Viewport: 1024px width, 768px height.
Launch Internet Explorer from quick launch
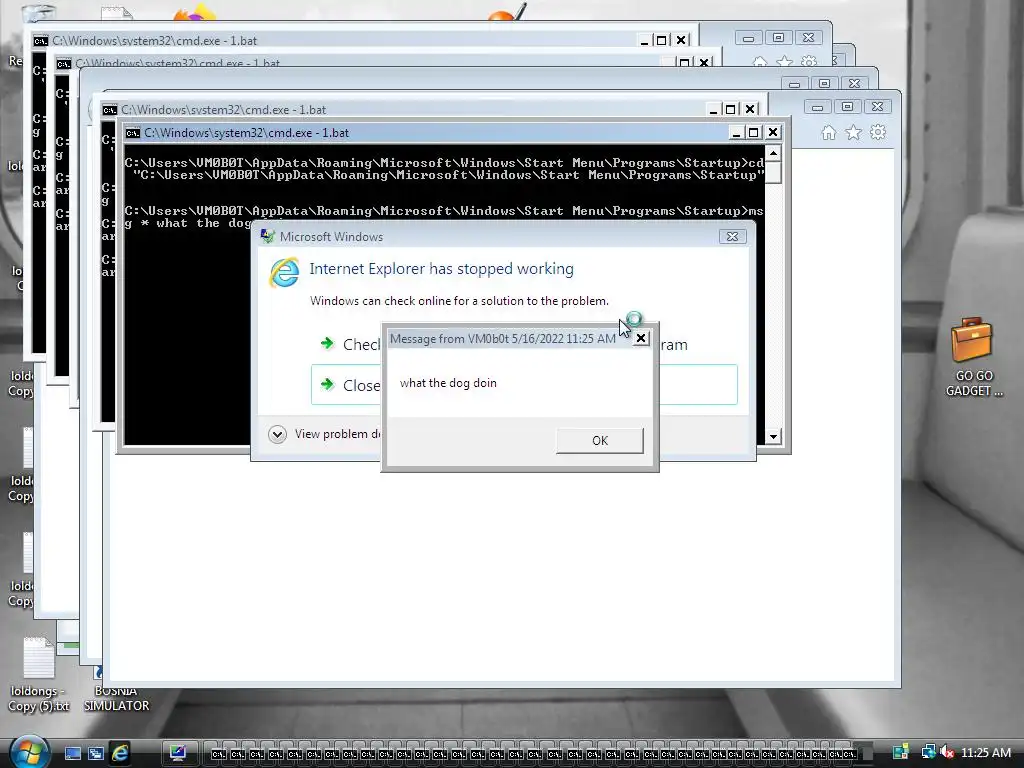point(119,753)
